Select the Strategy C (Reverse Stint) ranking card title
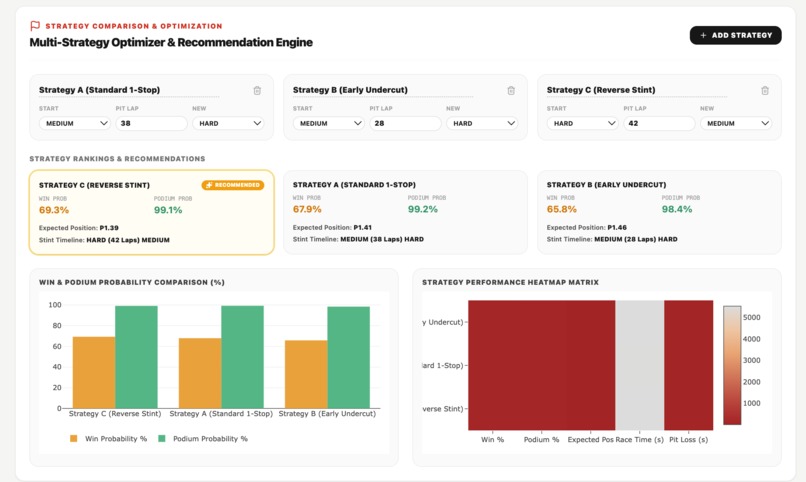Viewport: 806px width, 482px height. (x=95, y=185)
